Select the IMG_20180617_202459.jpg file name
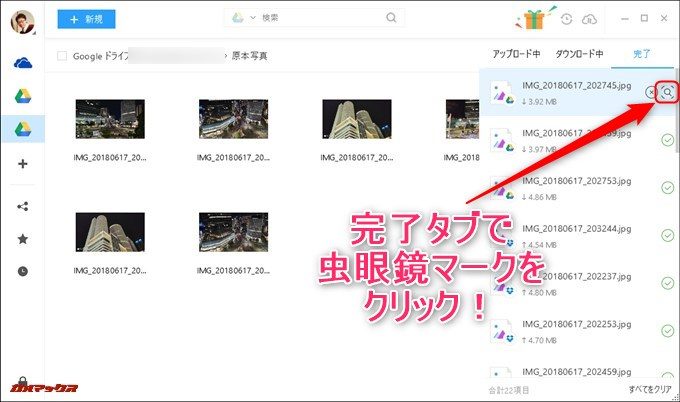 (x=576, y=372)
